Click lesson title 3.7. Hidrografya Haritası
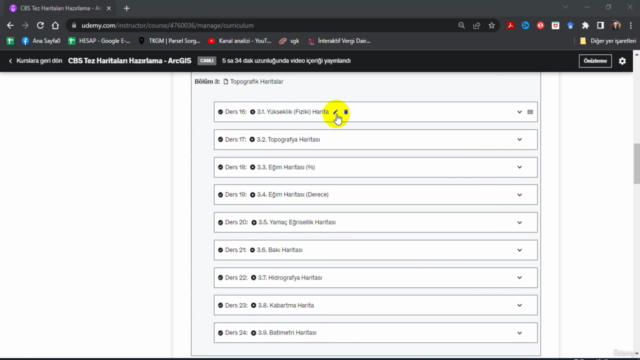The width and height of the screenshot is (640, 360). [289, 278]
